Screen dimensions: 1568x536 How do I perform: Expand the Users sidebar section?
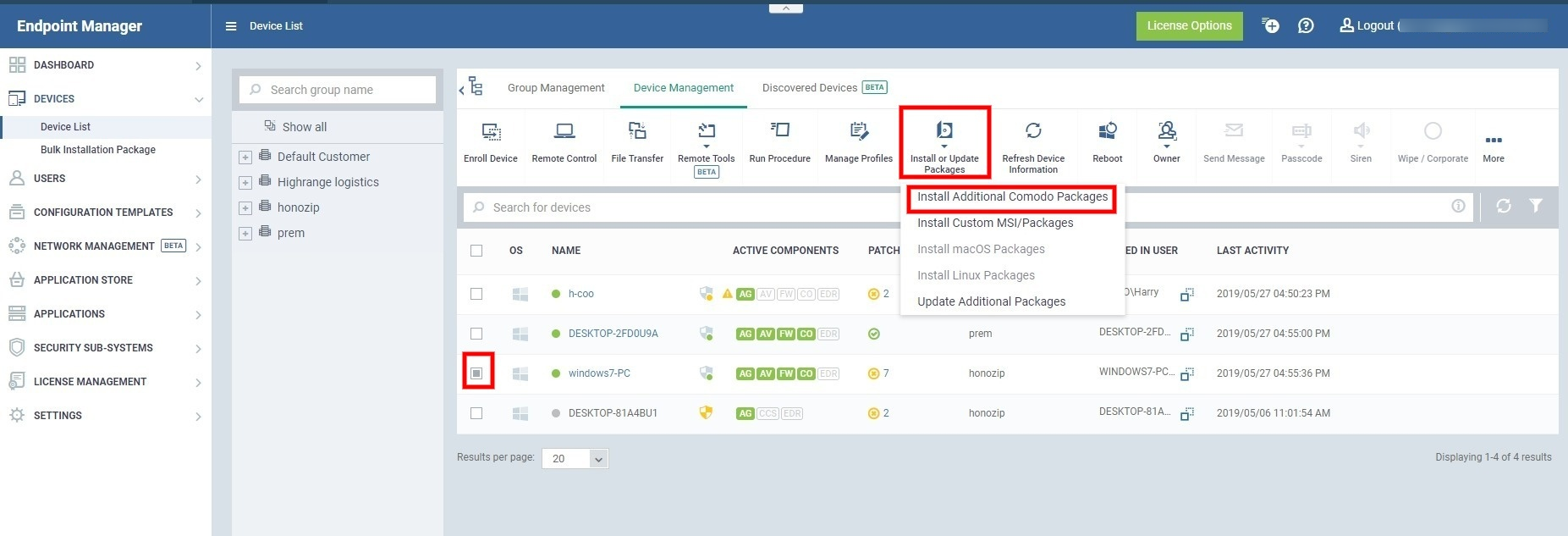pyautogui.click(x=106, y=179)
